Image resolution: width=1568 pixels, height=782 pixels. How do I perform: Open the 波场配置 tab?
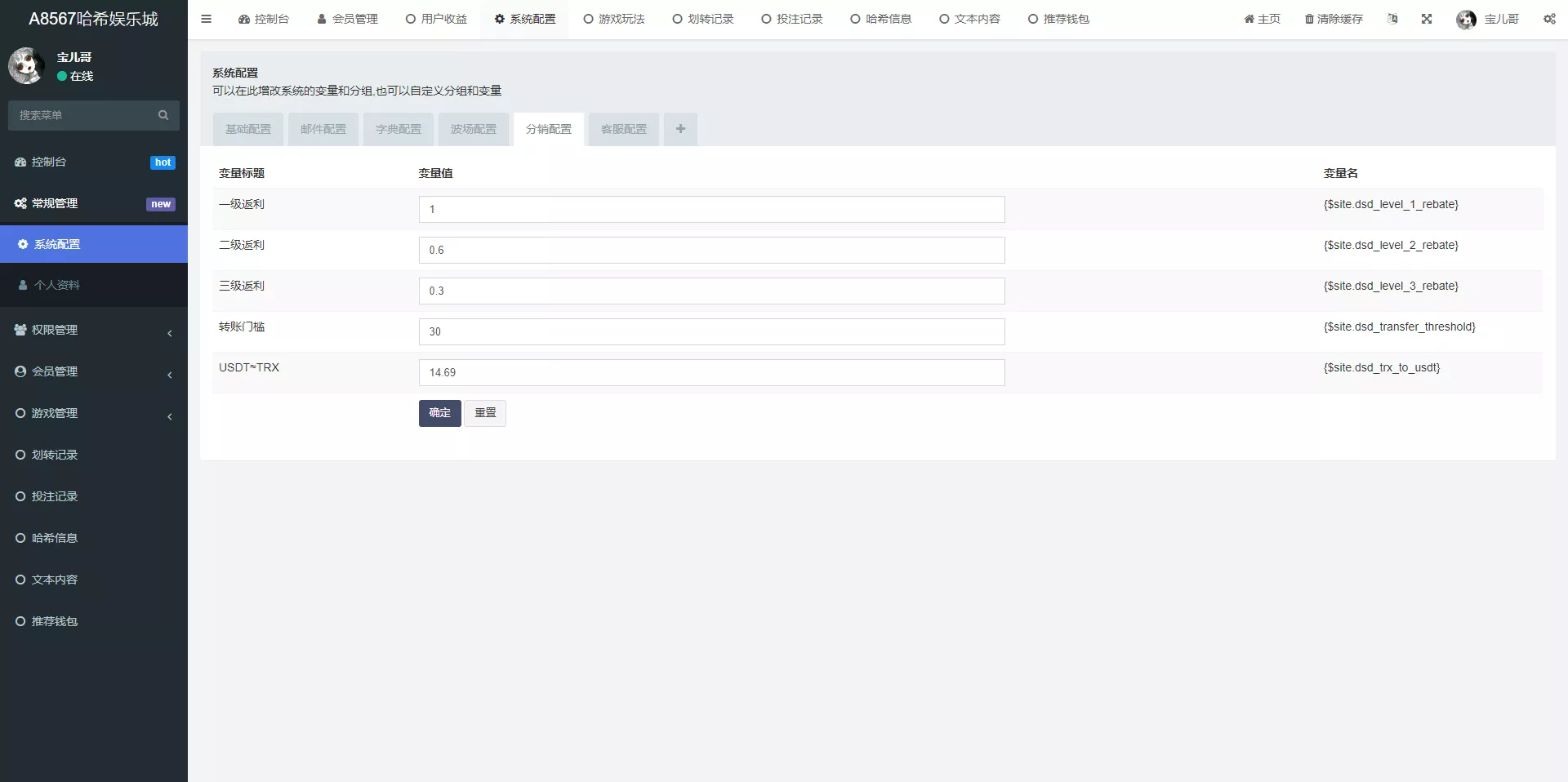pyautogui.click(x=473, y=129)
